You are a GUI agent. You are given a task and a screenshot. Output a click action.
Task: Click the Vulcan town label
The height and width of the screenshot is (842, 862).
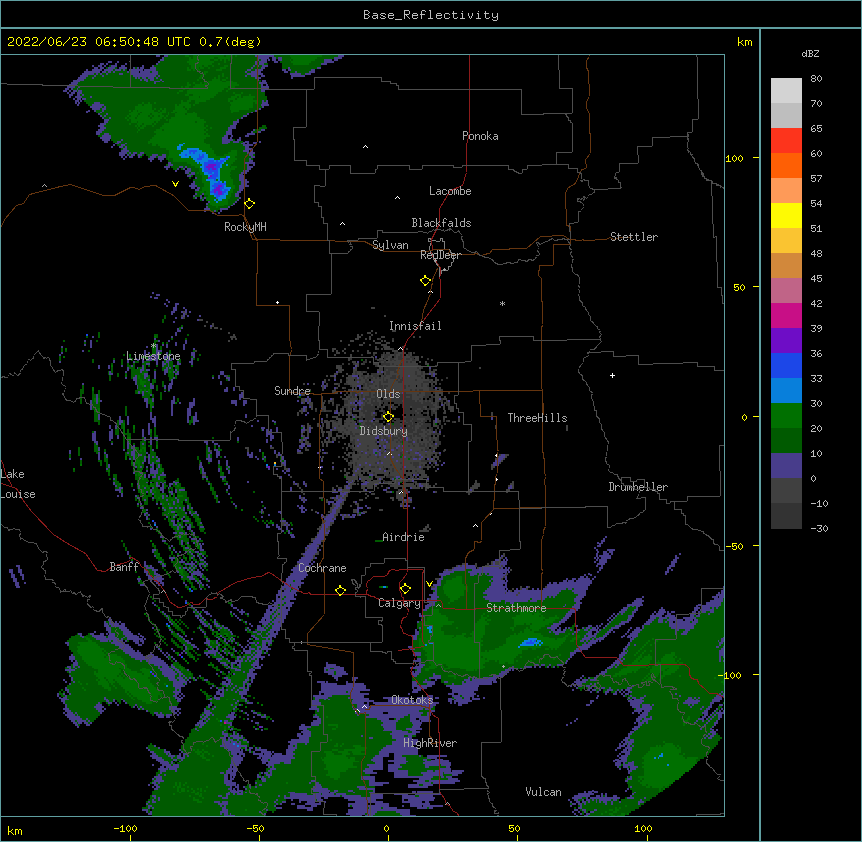tap(543, 792)
